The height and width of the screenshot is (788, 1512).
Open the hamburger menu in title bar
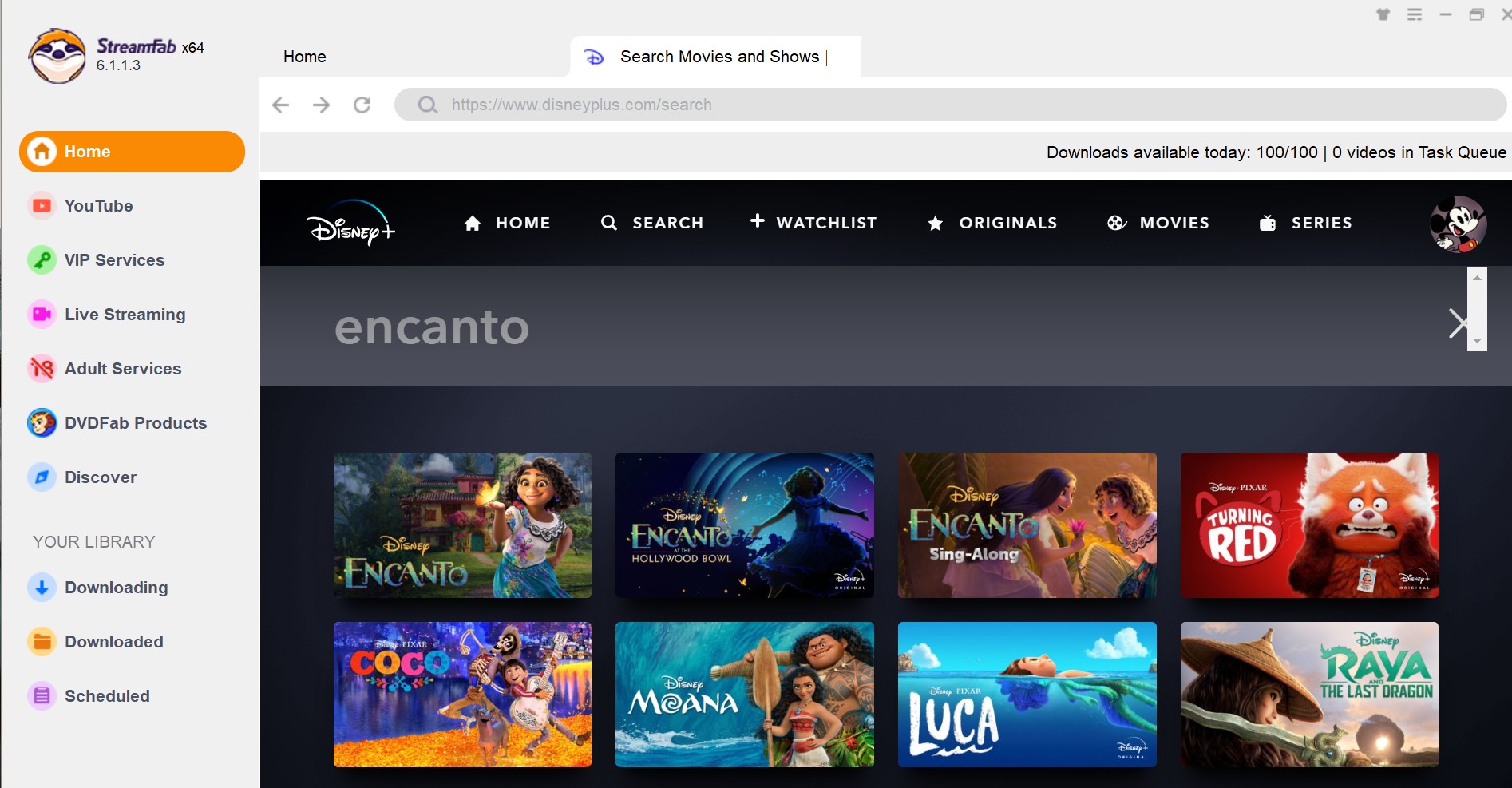(x=1415, y=14)
